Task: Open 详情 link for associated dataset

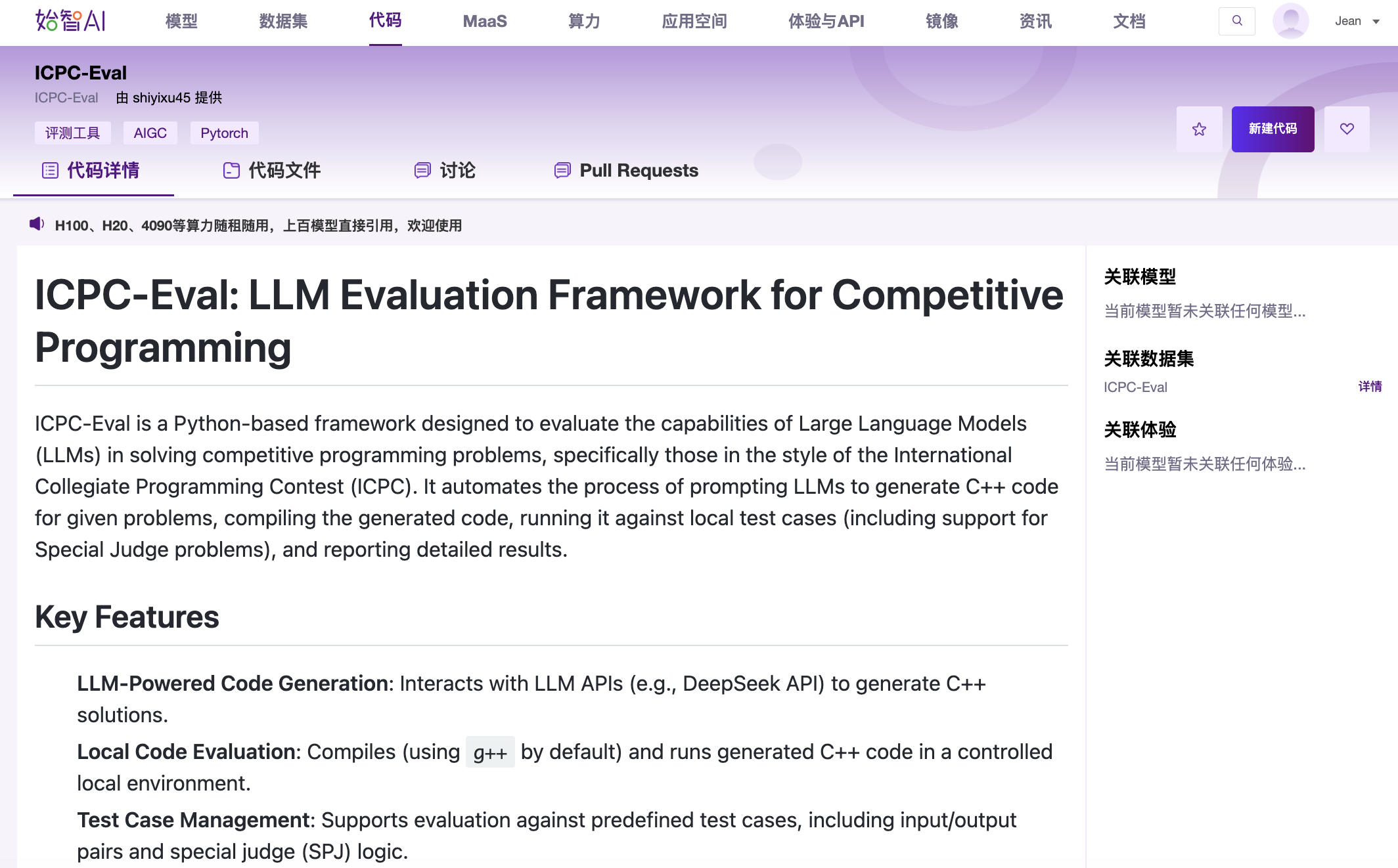Action: tap(1370, 387)
